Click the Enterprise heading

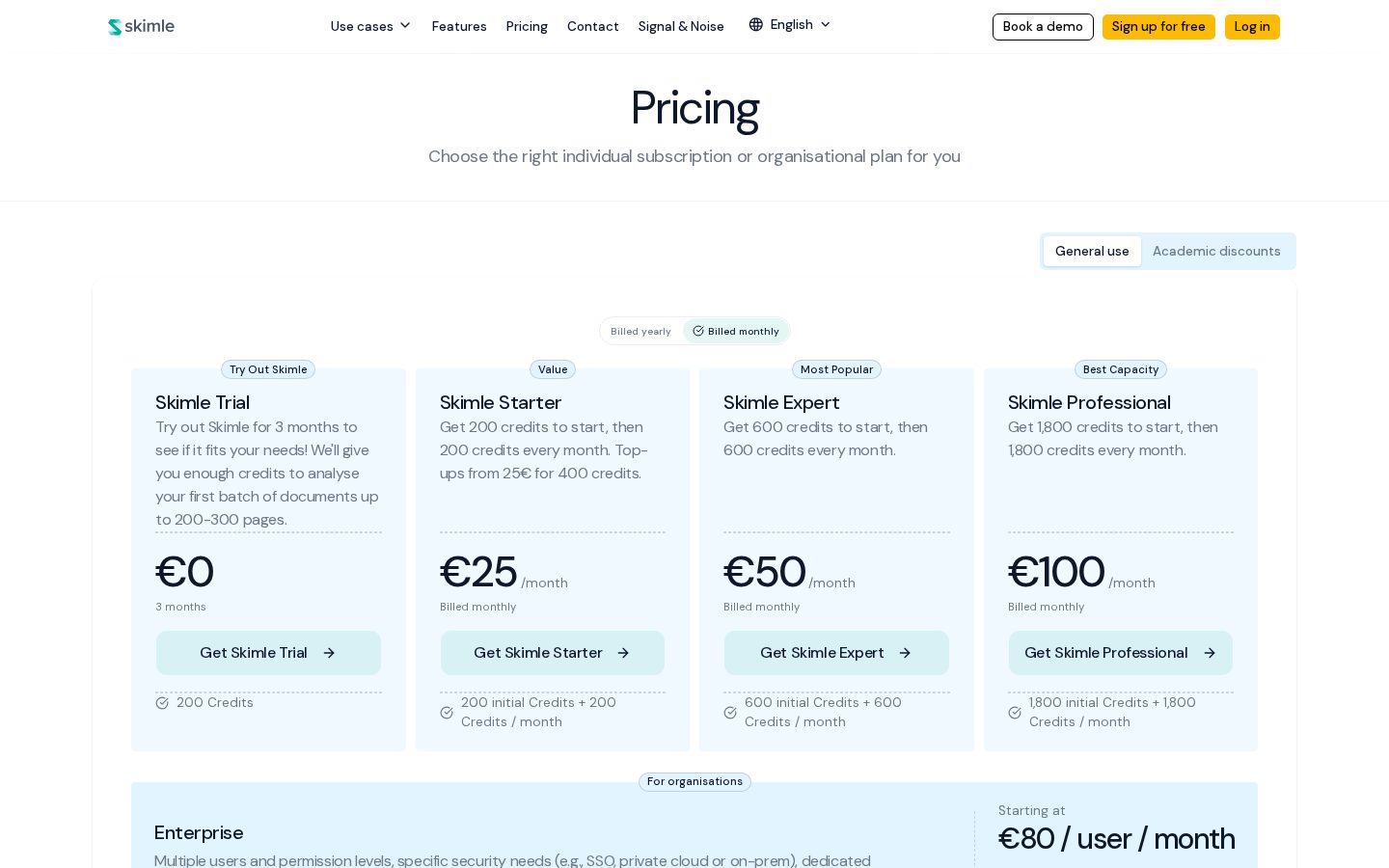point(199,833)
